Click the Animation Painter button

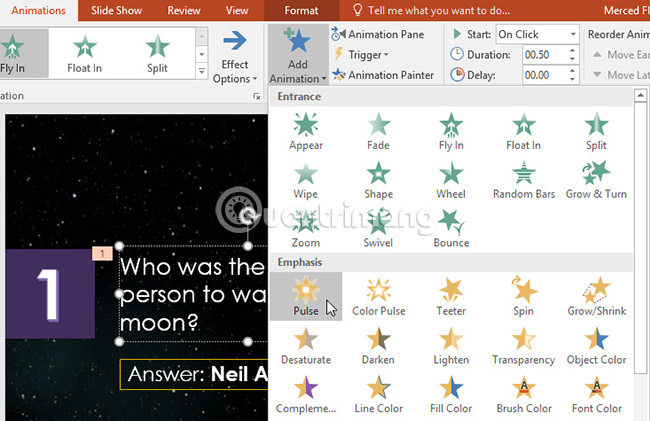pos(383,75)
